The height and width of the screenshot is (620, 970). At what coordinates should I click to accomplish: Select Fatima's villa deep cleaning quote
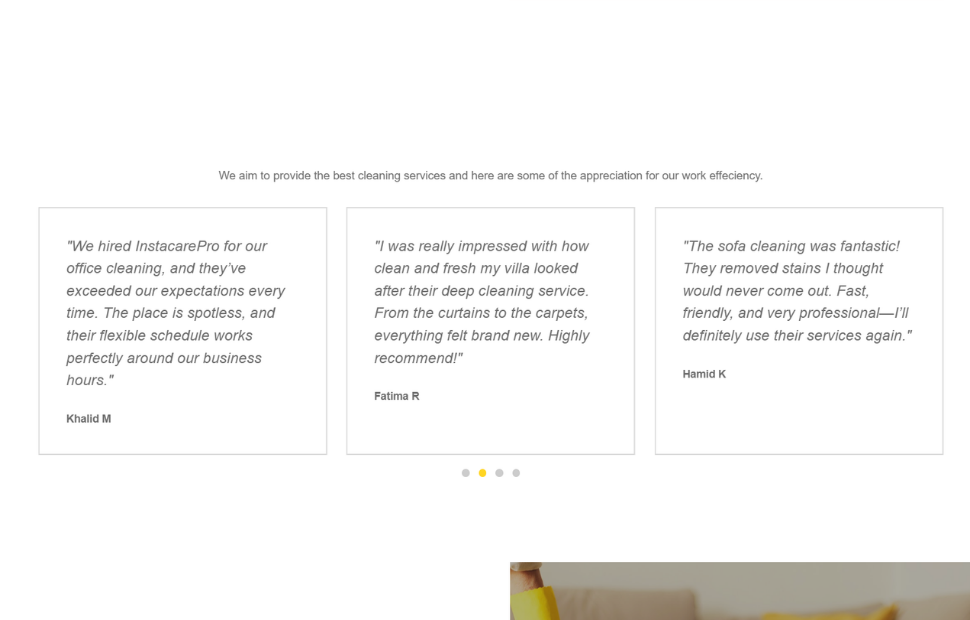tap(482, 302)
